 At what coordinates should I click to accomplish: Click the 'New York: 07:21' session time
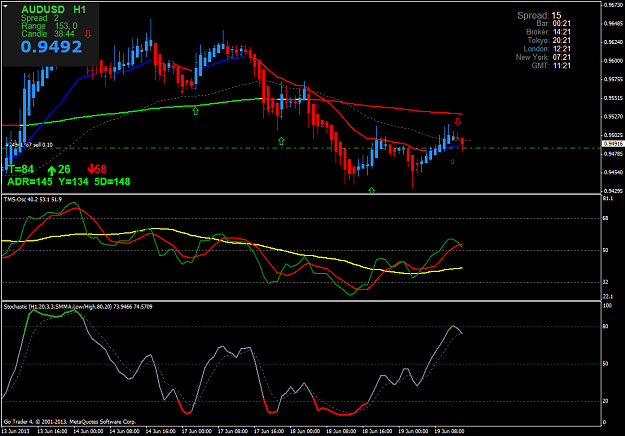point(543,57)
